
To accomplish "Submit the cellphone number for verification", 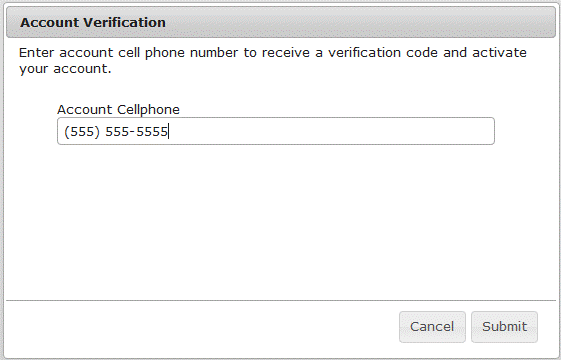I will [x=504, y=327].
